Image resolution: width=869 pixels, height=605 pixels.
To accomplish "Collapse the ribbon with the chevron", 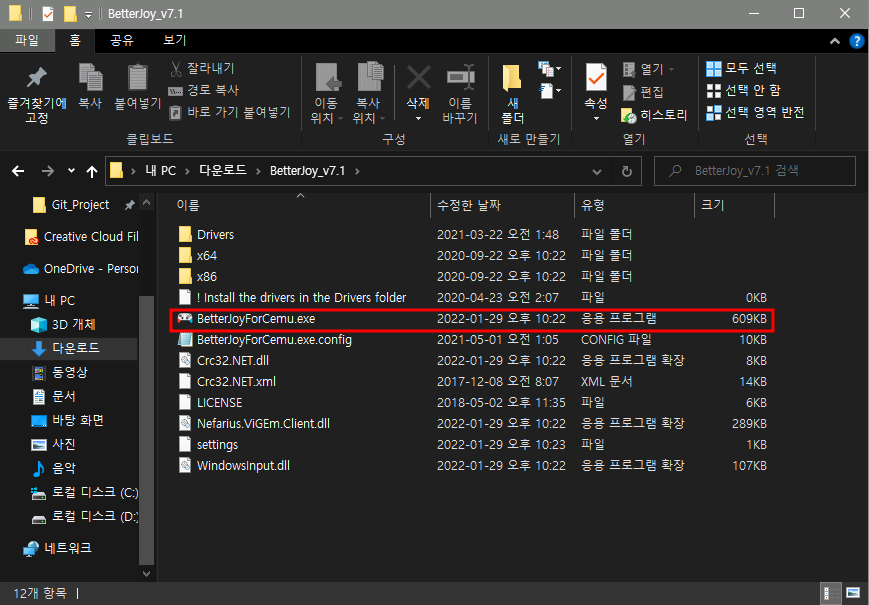I will 835,41.
